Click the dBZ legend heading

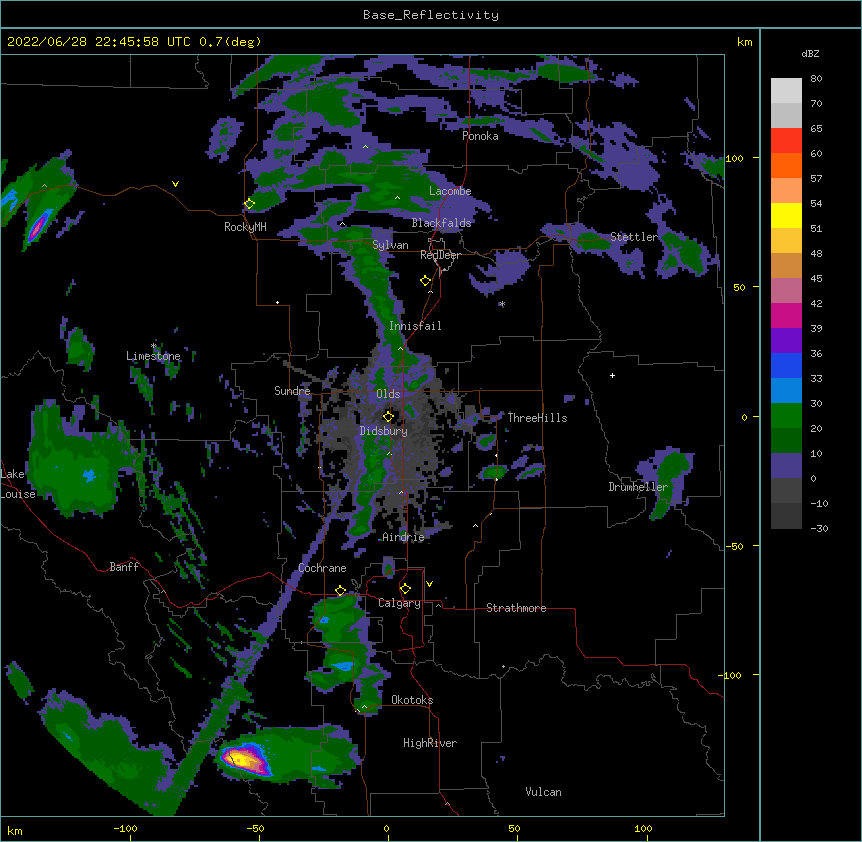(810, 53)
